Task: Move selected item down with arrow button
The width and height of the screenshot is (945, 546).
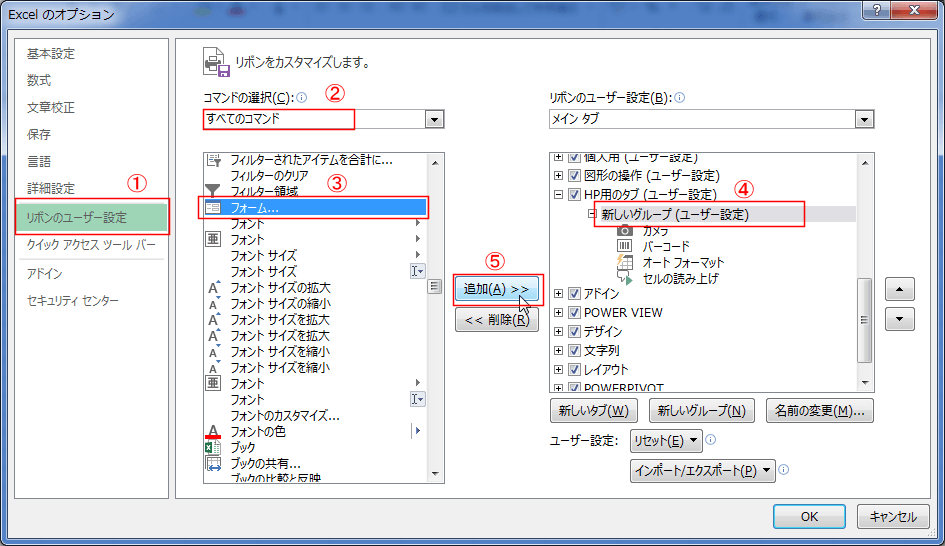Action: coord(900,319)
